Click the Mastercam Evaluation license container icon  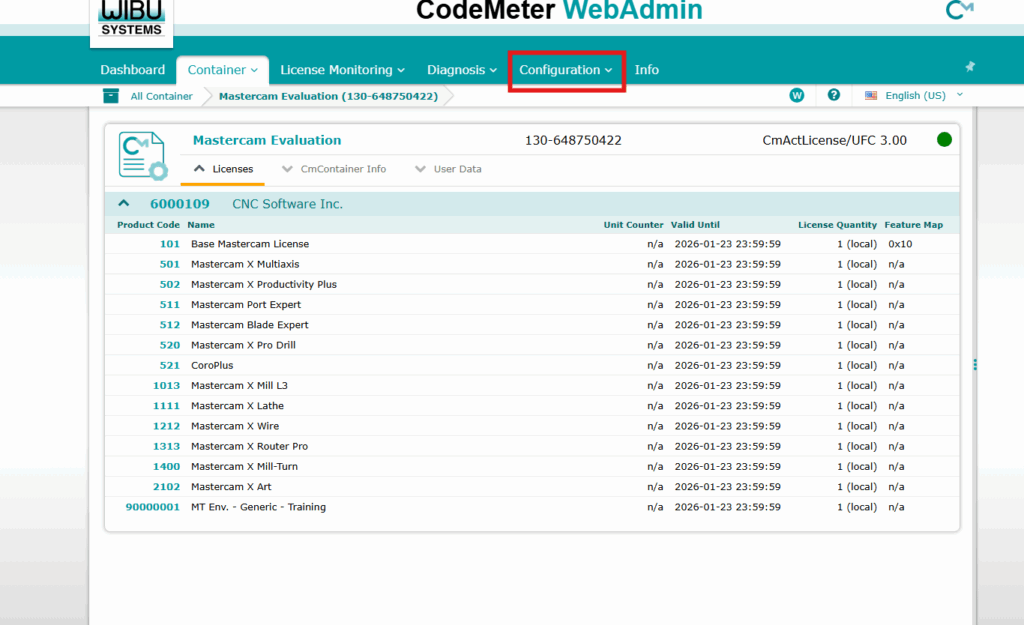click(x=143, y=155)
